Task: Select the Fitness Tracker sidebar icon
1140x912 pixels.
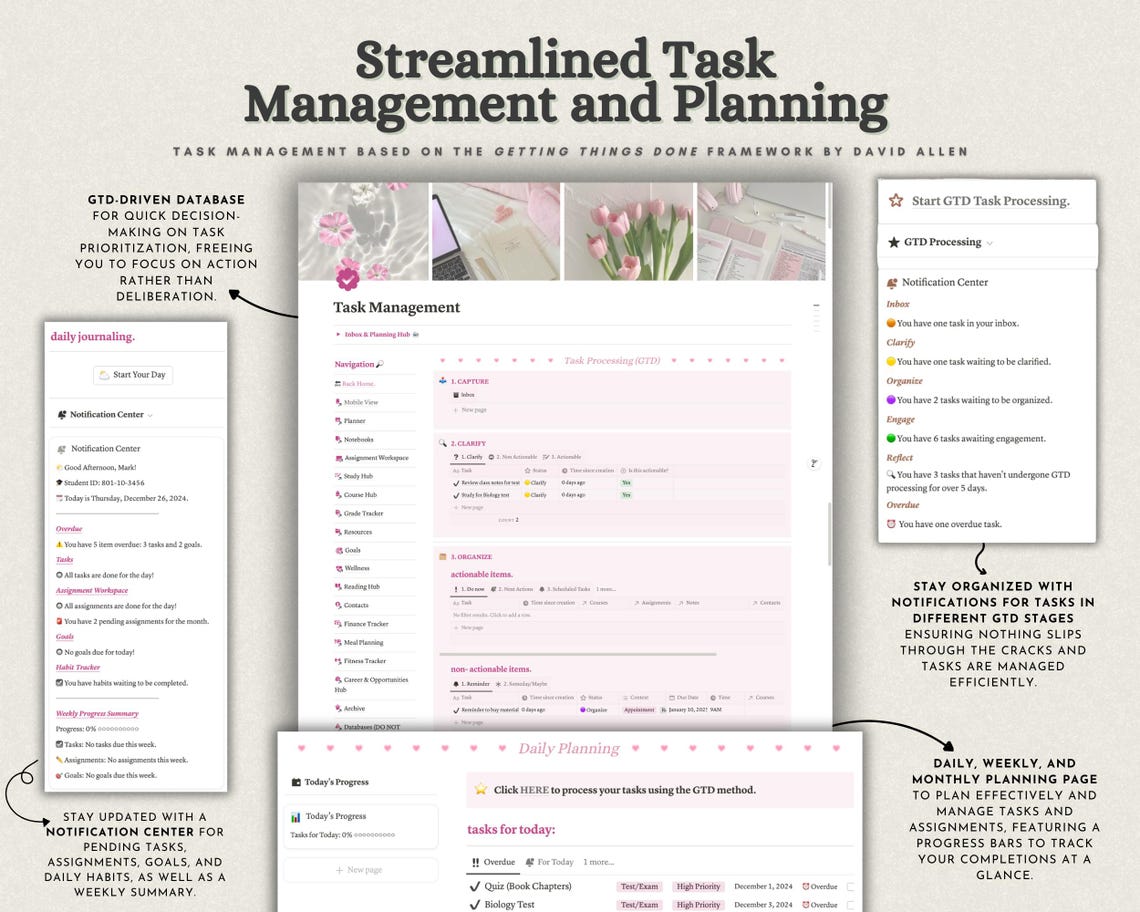Action: 337,661
